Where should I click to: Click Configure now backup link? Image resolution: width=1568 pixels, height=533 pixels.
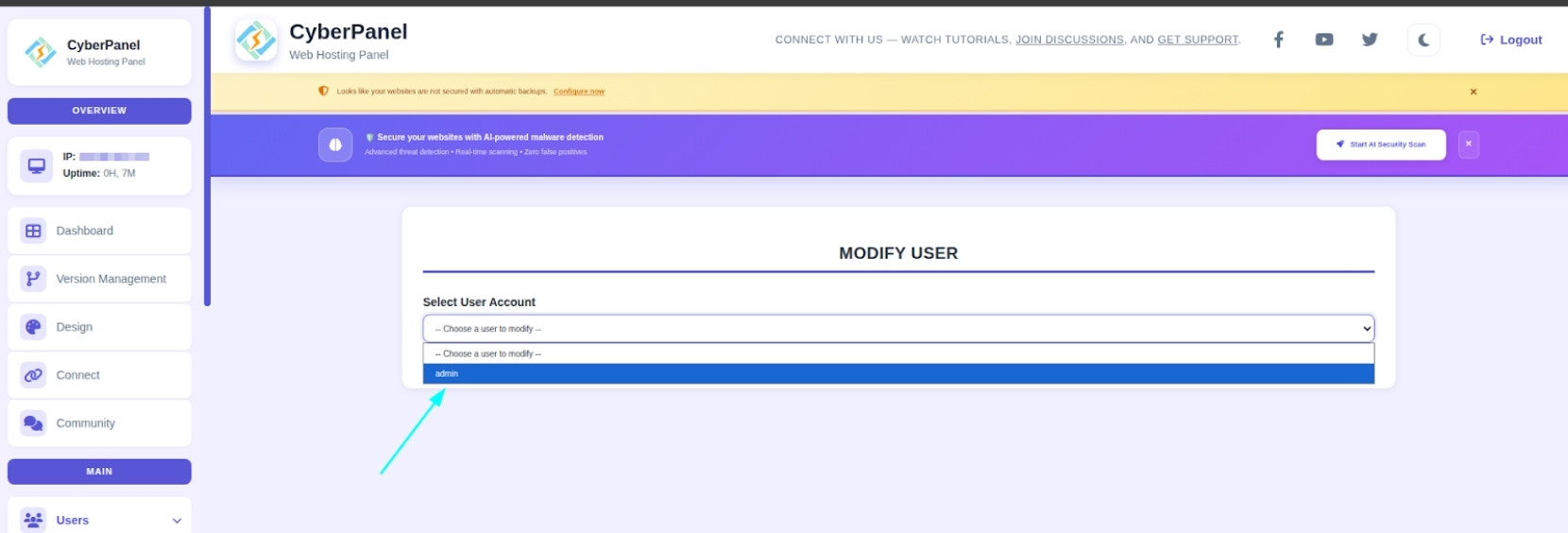click(578, 92)
